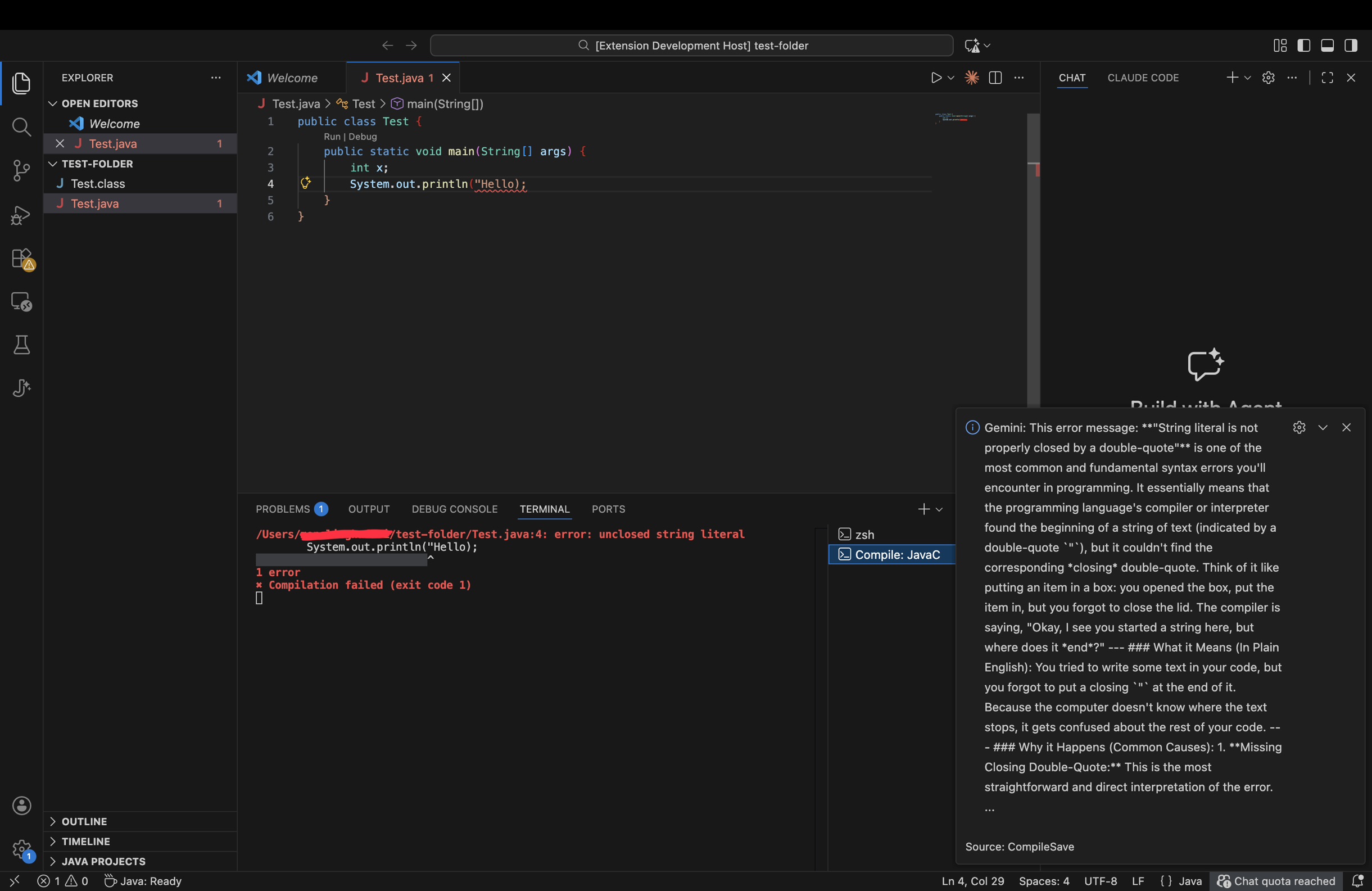
Task: Click the Chat quota reached status item
Action: pyautogui.click(x=1276, y=881)
